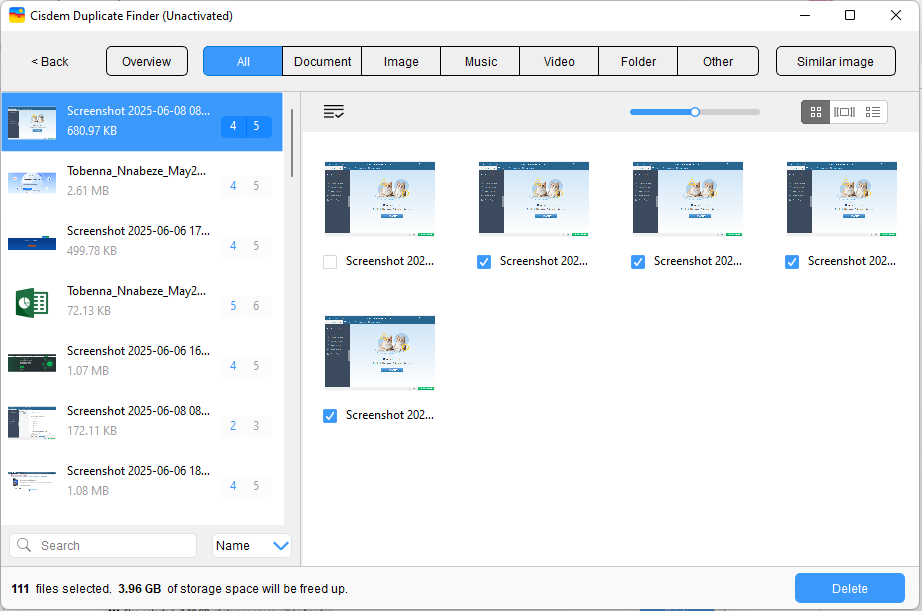The height and width of the screenshot is (611, 922).
Task: Switch to list details view
Action: tap(873, 112)
